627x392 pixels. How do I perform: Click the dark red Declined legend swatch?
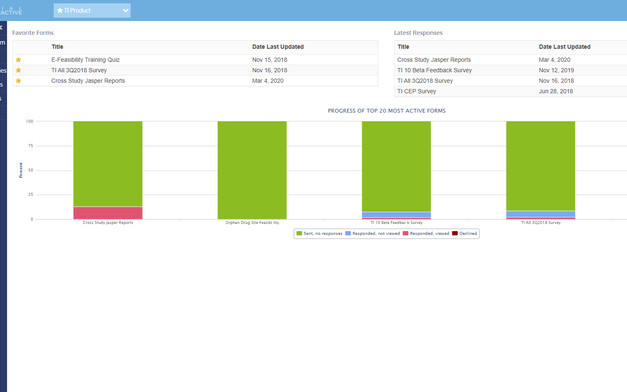click(x=455, y=233)
